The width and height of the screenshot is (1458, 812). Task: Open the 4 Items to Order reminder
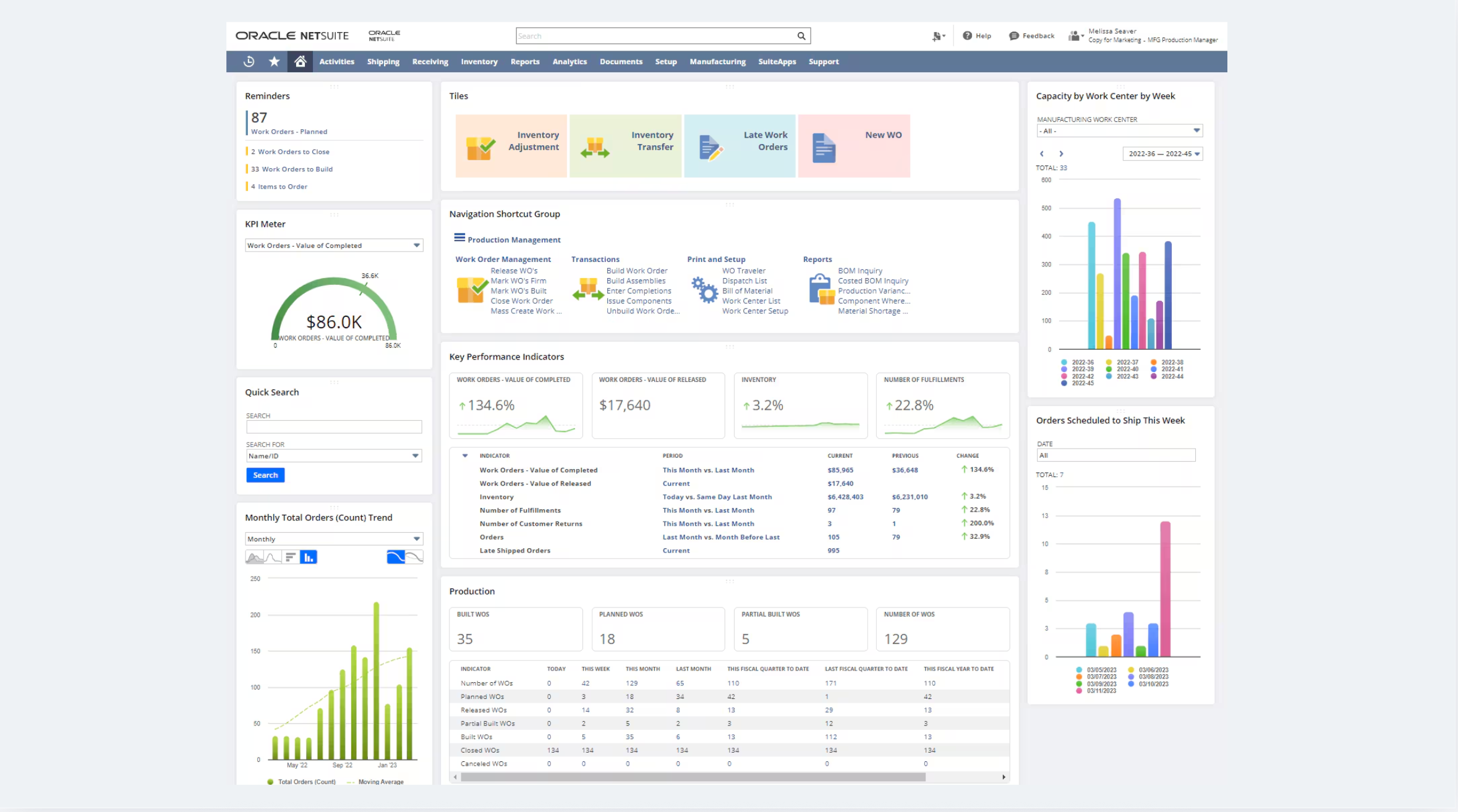pos(279,187)
